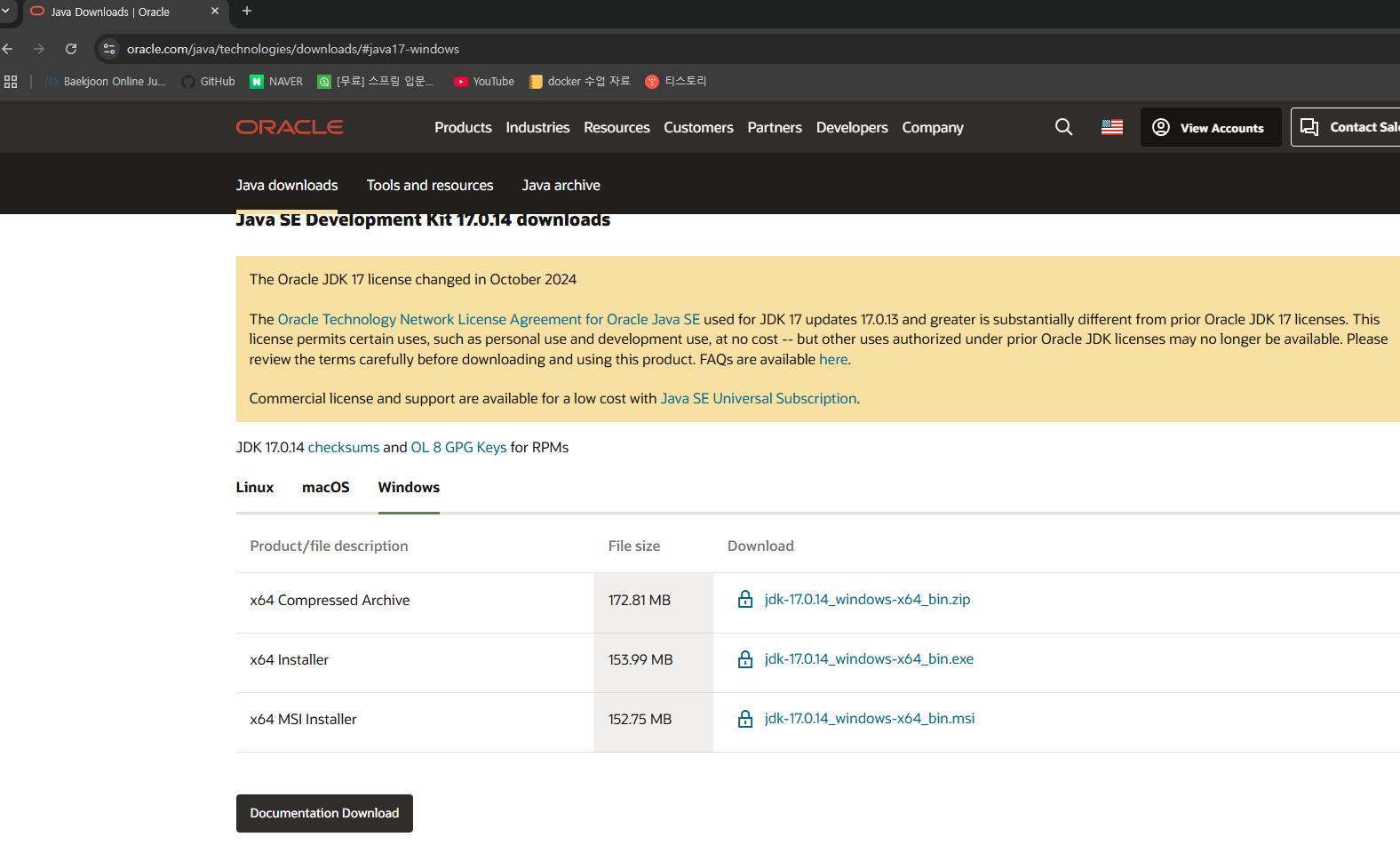Open the 티스토리 bookmark
1400x853 pixels.
click(676, 81)
